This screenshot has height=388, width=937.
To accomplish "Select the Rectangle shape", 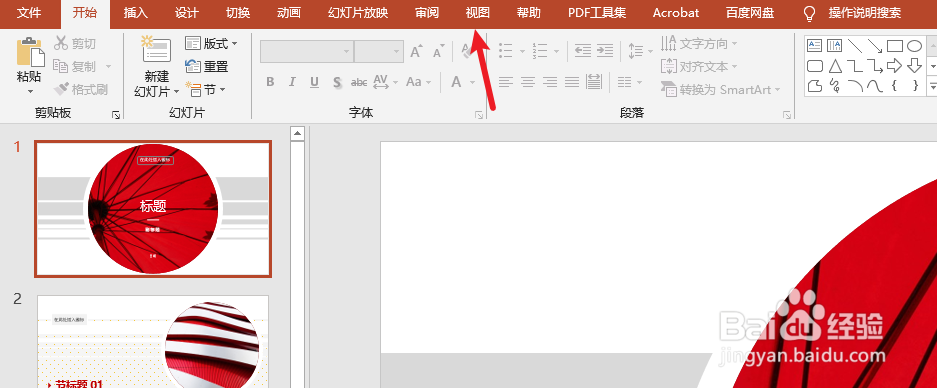I will (x=895, y=45).
